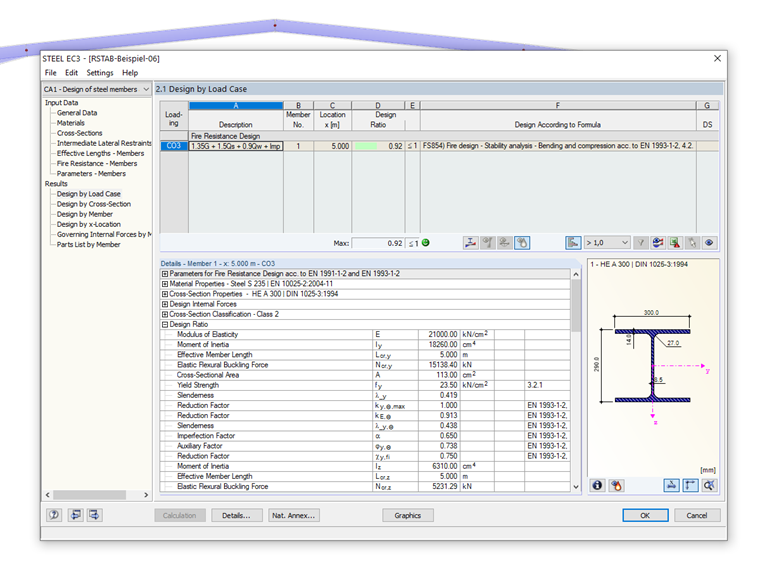Click the fire exposure view icon under cross-section

(x=617, y=485)
